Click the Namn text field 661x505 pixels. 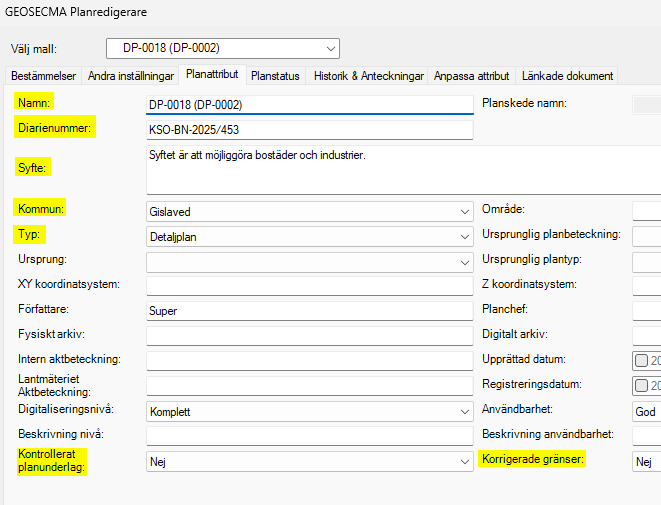308,104
